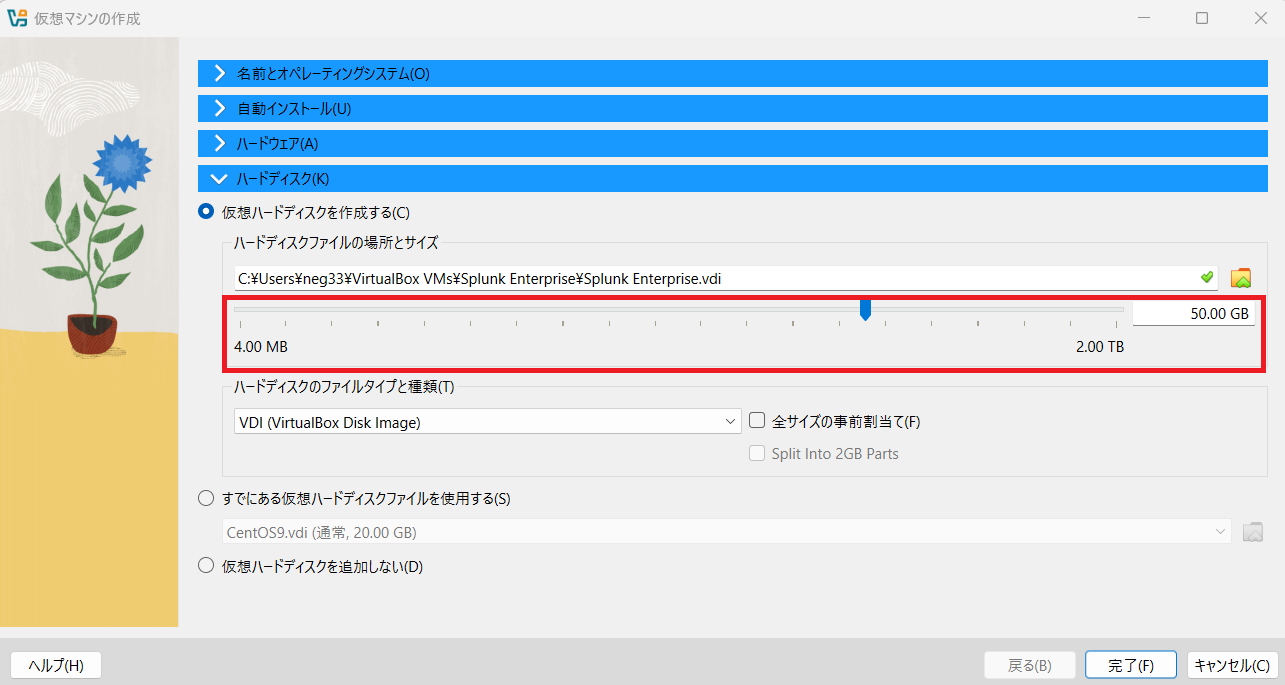The image size is (1285, 685).
Task: Click the green checkmark in path field
Action: click(x=1207, y=277)
